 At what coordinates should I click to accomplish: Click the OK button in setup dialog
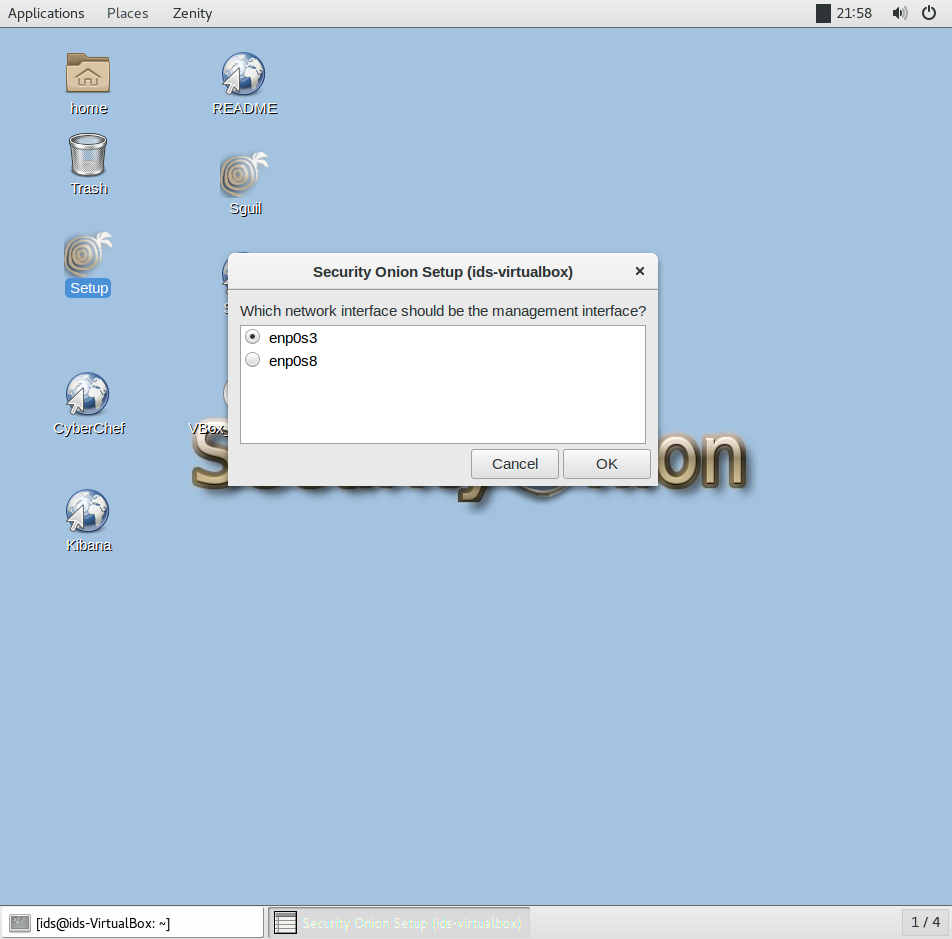[607, 464]
